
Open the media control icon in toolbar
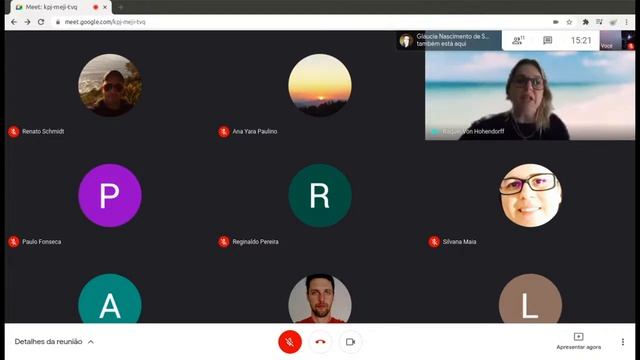click(x=599, y=22)
